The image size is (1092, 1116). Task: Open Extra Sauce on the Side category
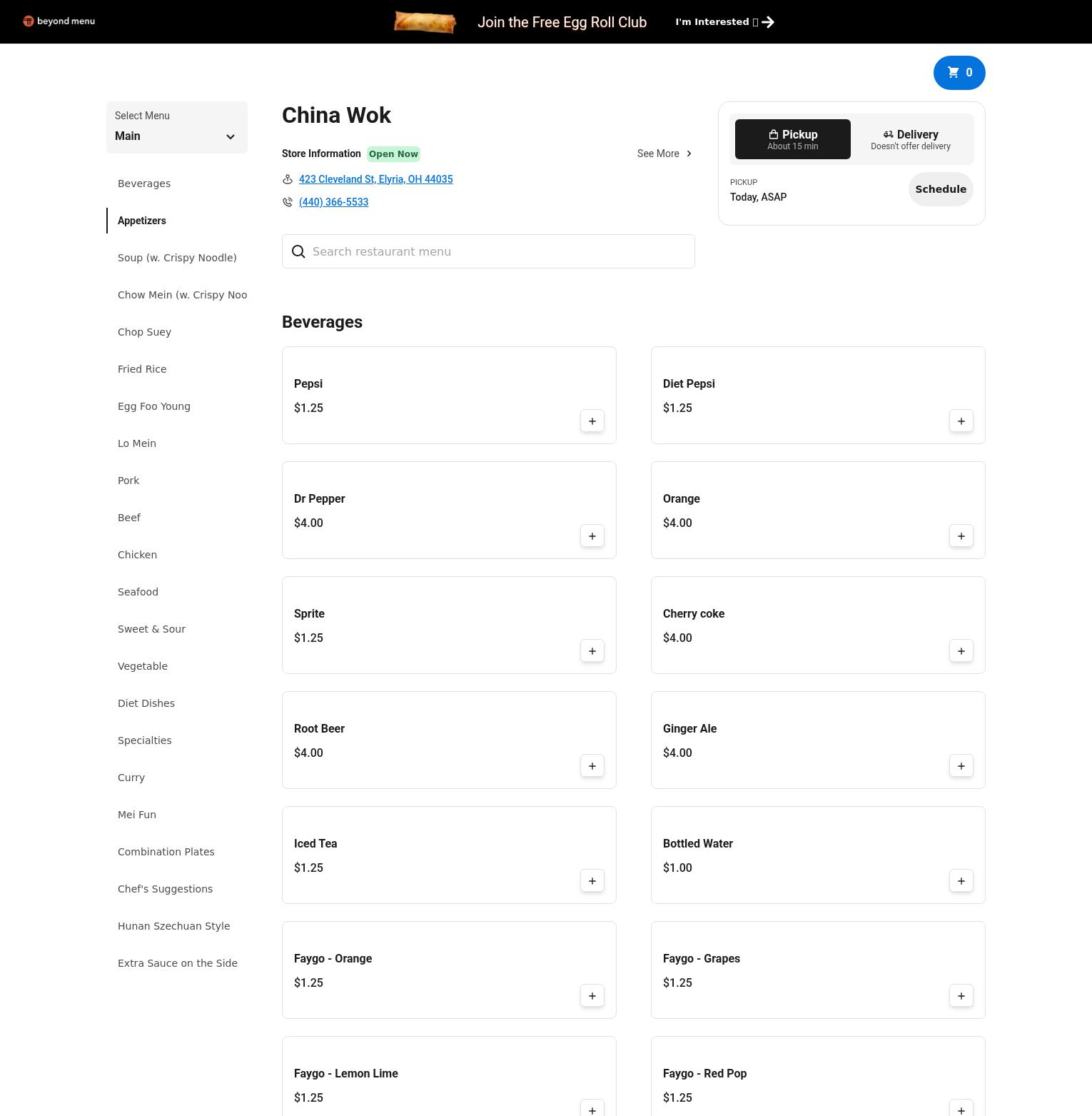[x=178, y=963]
